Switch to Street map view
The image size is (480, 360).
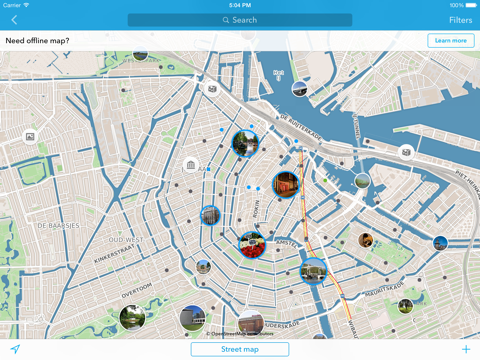coord(240,349)
